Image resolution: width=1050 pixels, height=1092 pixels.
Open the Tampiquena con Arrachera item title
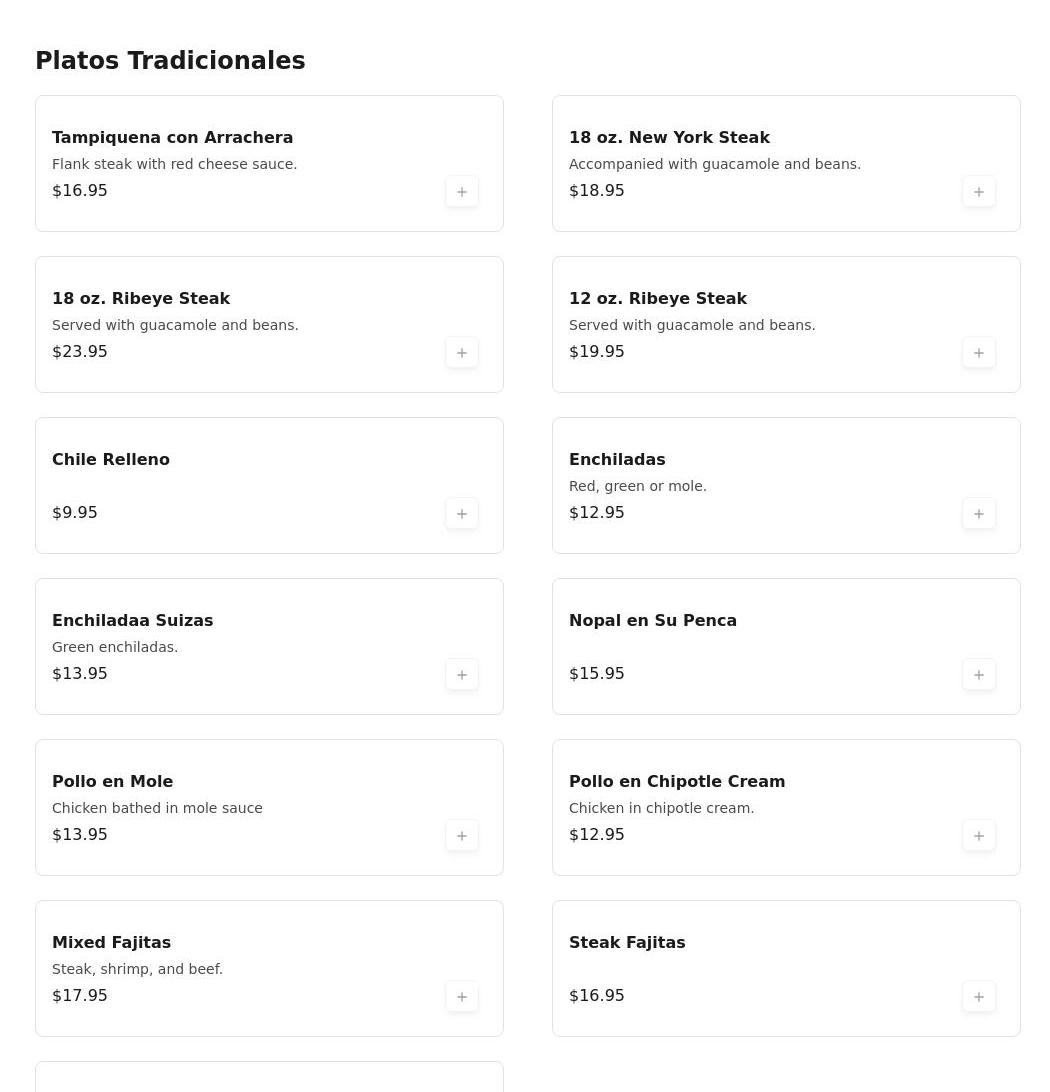tap(172, 138)
